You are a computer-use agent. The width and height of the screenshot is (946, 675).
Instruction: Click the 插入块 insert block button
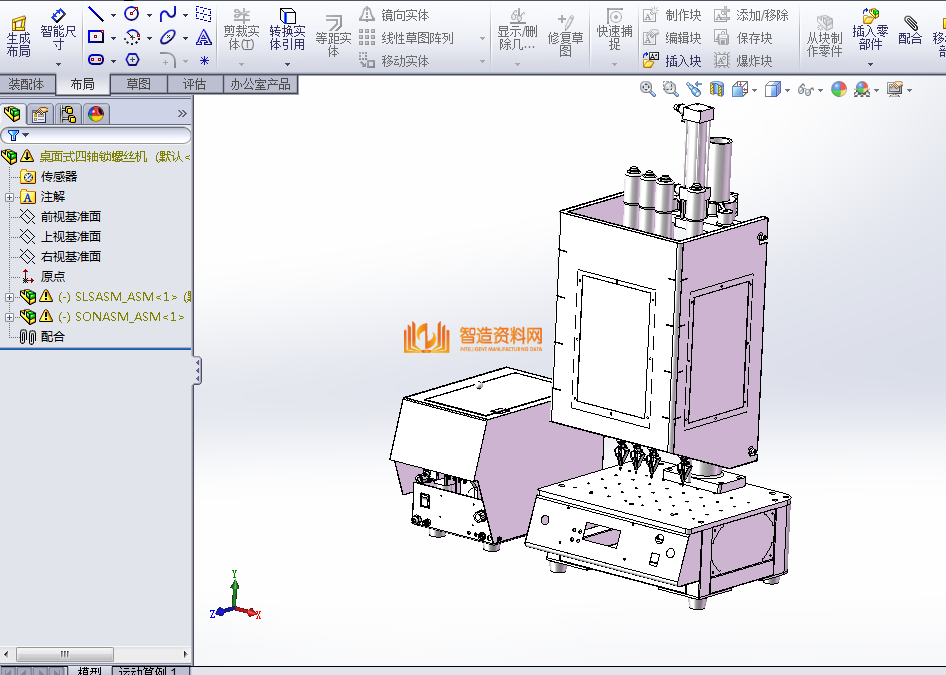(x=672, y=61)
